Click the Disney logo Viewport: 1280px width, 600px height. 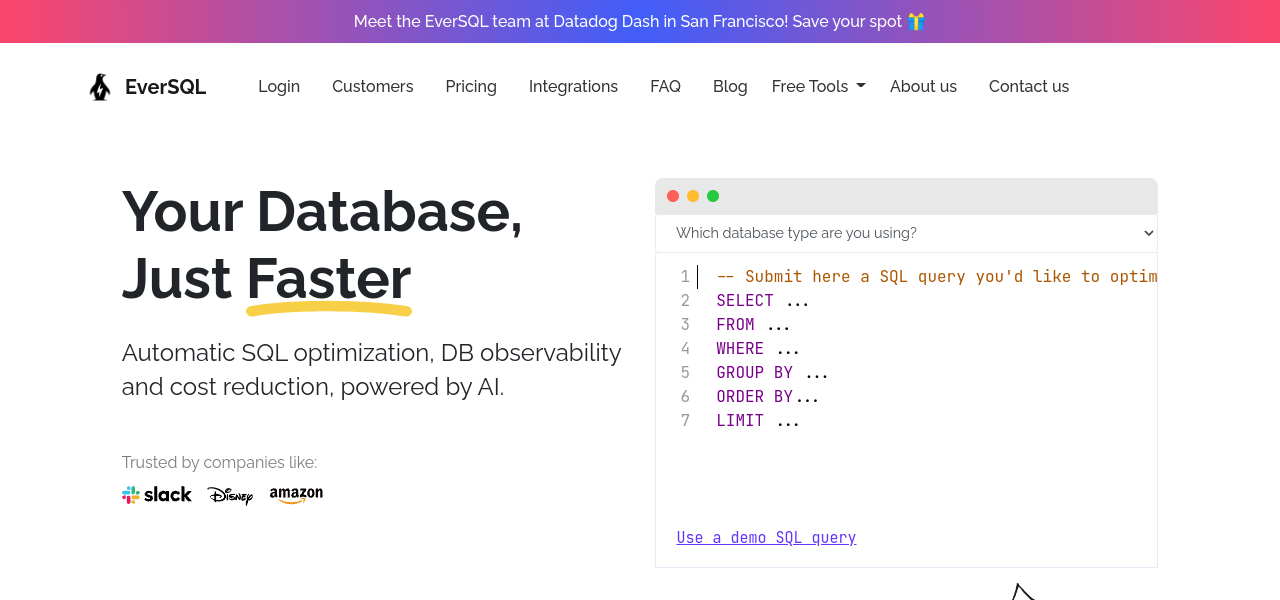coord(230,495)
